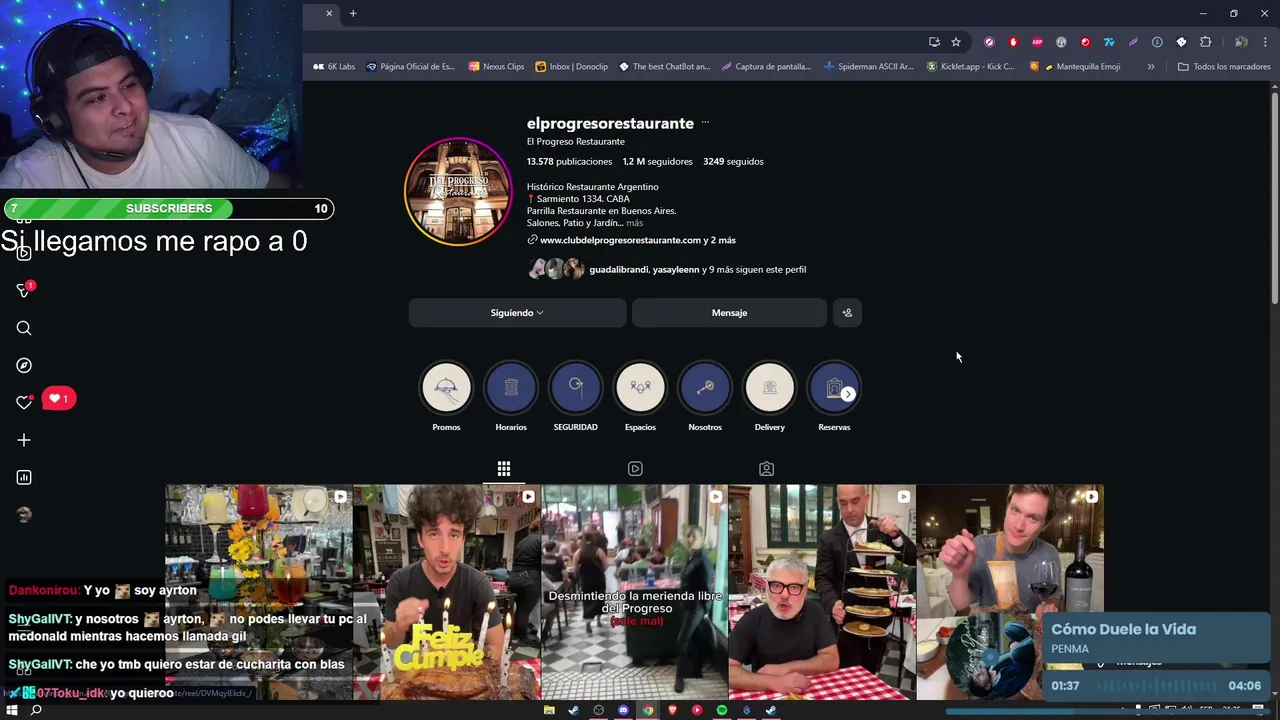Open the 7TV extension icon
The width and height of the screenshot is (1280, 720).
tap(1109, 42)
